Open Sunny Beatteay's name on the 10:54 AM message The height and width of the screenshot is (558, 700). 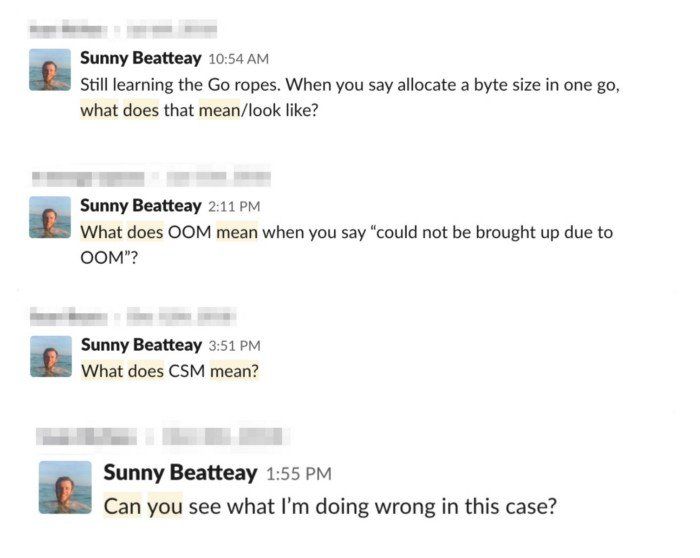(140, 59)
